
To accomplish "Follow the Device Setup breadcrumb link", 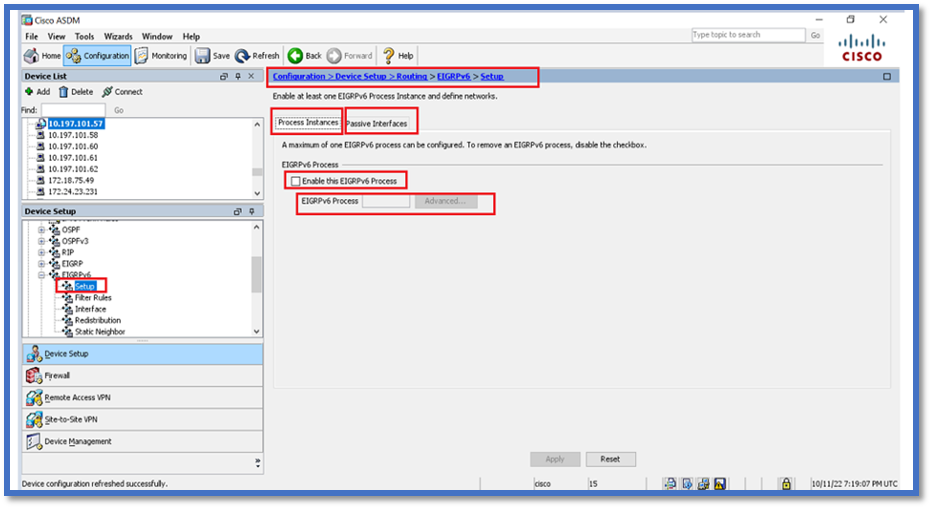I will click(x=360, y=76).
